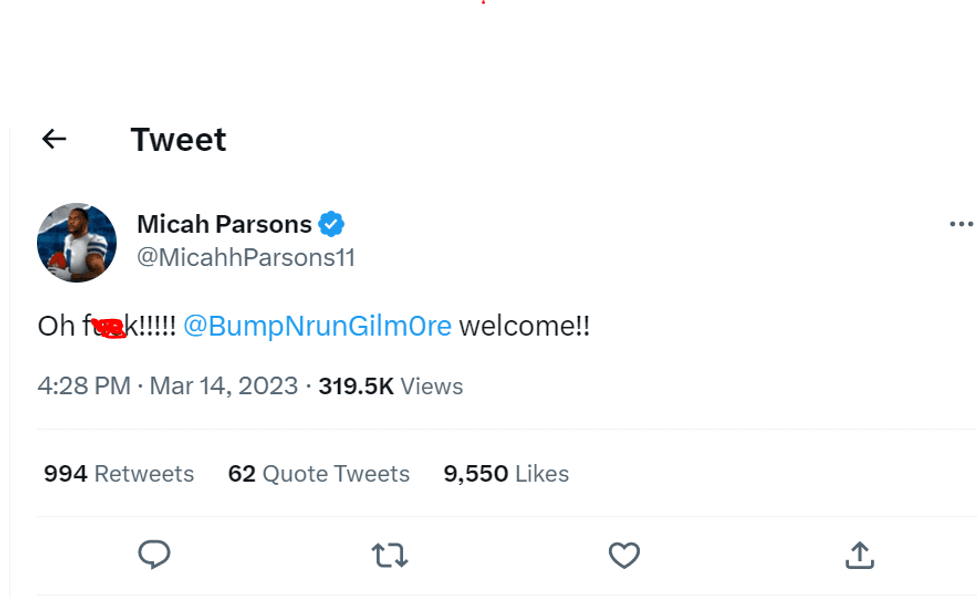Like the tweet with the heart icon

(624, 554)
